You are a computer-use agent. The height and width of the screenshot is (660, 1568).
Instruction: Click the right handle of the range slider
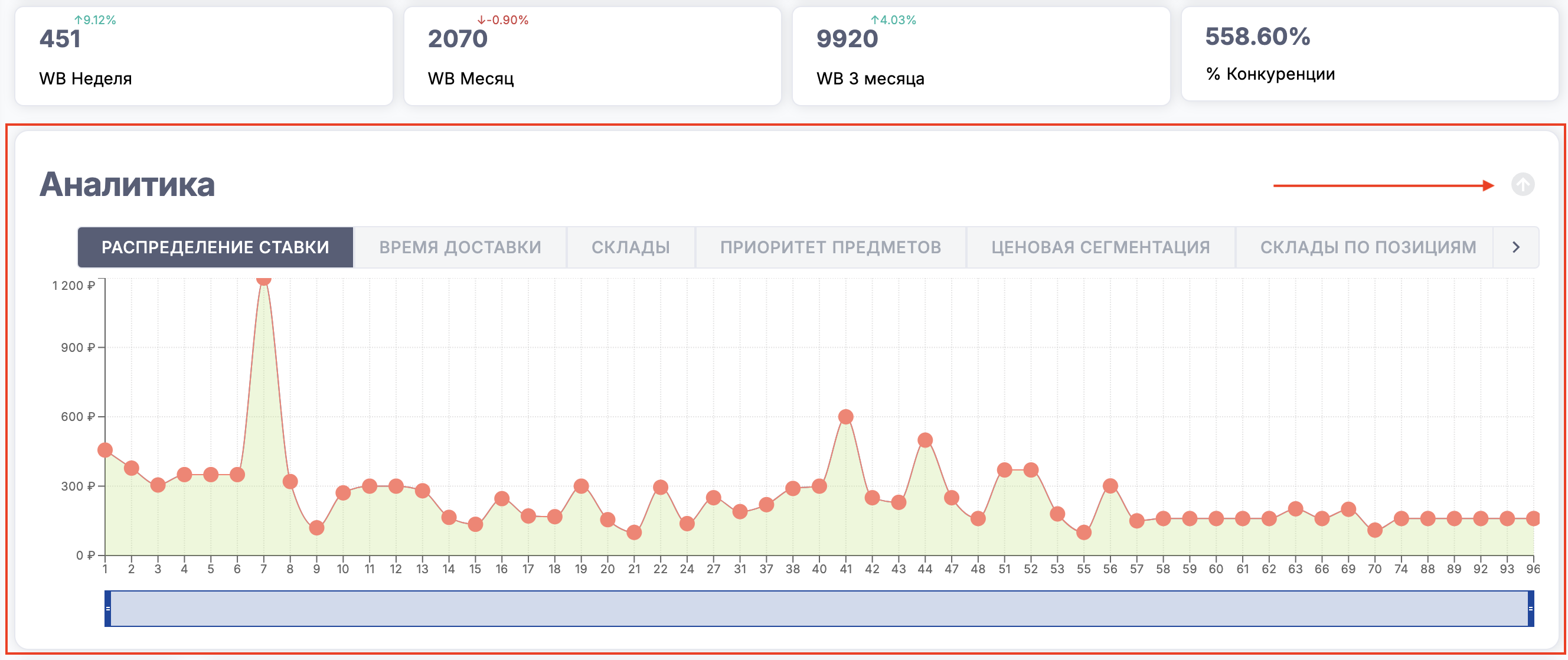click(1530, 608)
